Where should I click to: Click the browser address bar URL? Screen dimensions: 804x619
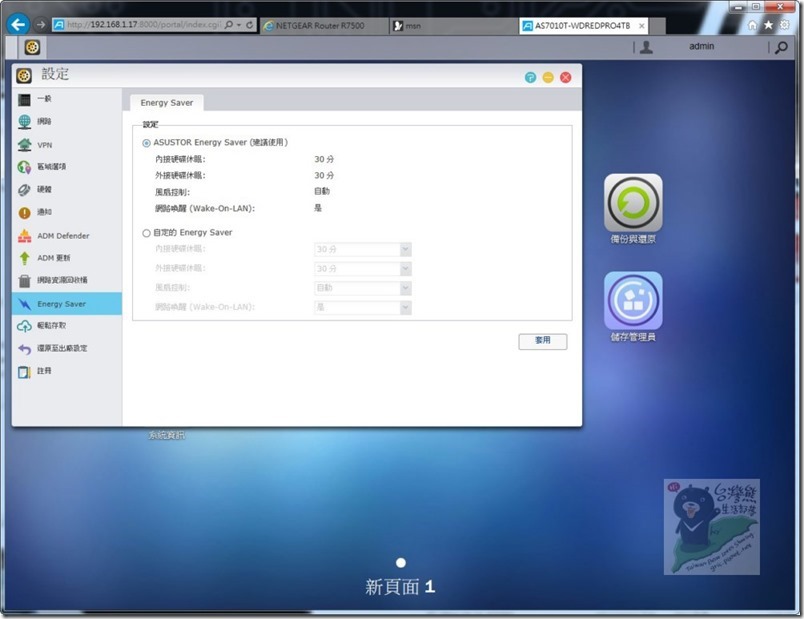144,25
